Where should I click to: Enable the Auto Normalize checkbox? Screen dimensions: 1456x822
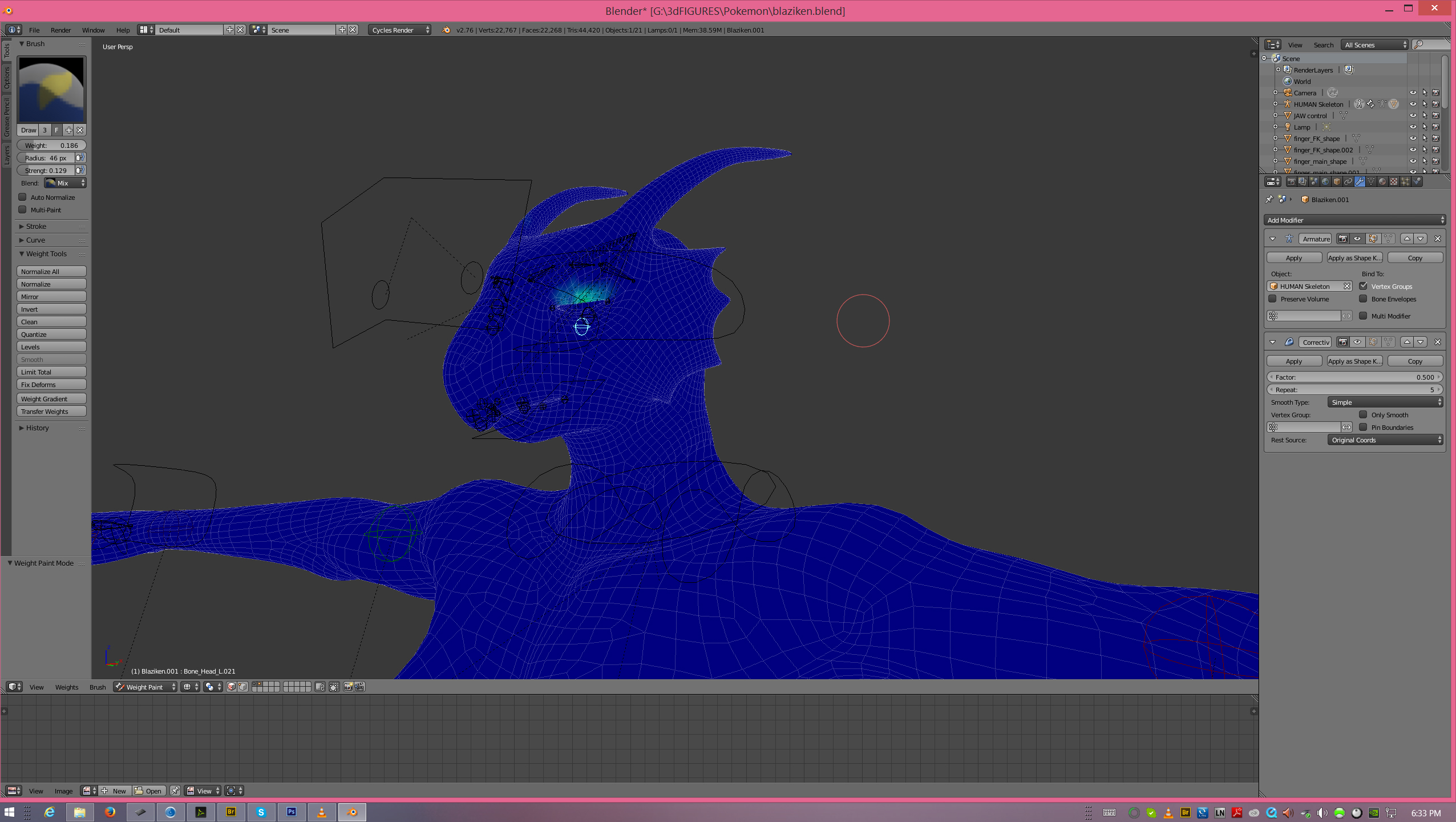23,197
